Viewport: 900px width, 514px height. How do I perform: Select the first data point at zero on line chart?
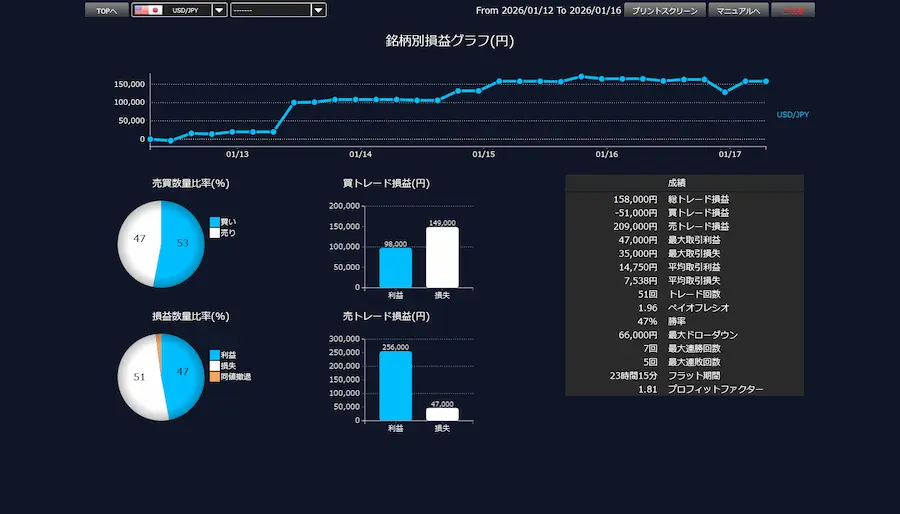pos(150,139)
